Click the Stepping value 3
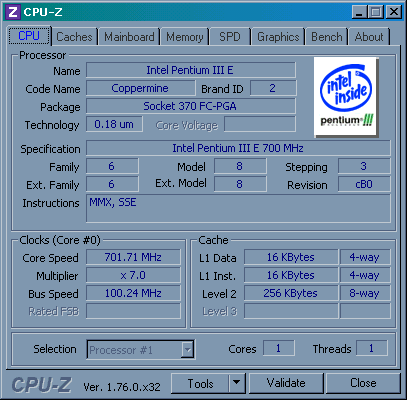This screenshot has height=400, width=407. 364,166
